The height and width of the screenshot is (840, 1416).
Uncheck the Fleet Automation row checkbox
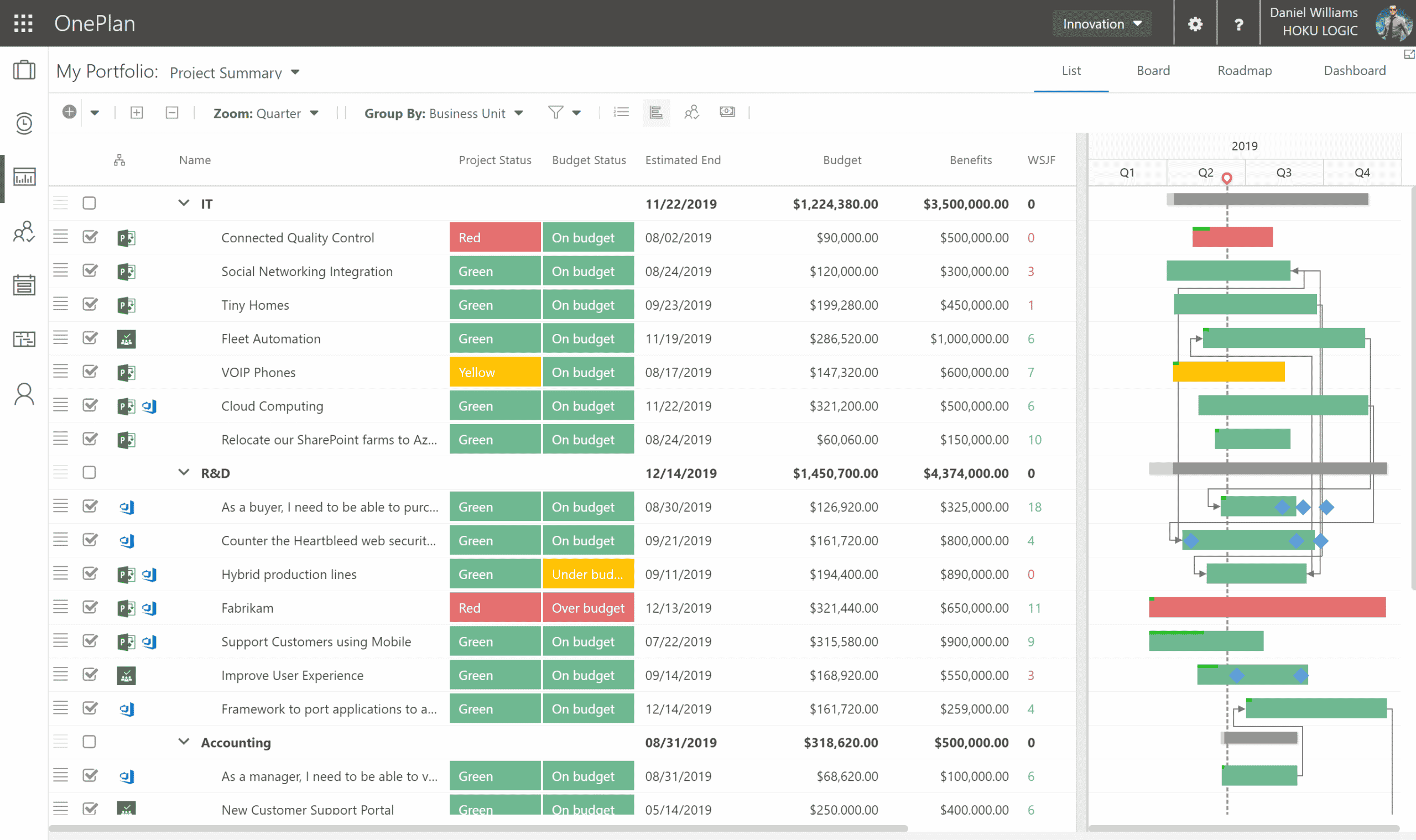[90, 338]
